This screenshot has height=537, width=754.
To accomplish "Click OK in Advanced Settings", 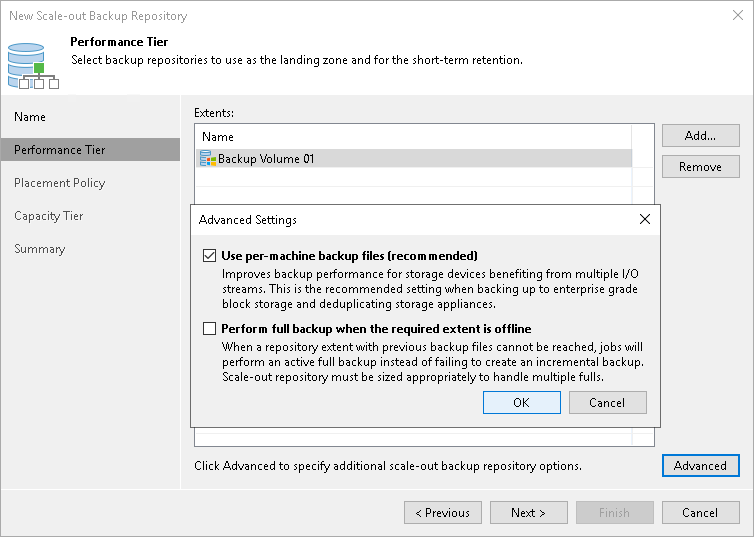I will click(521, 402).
